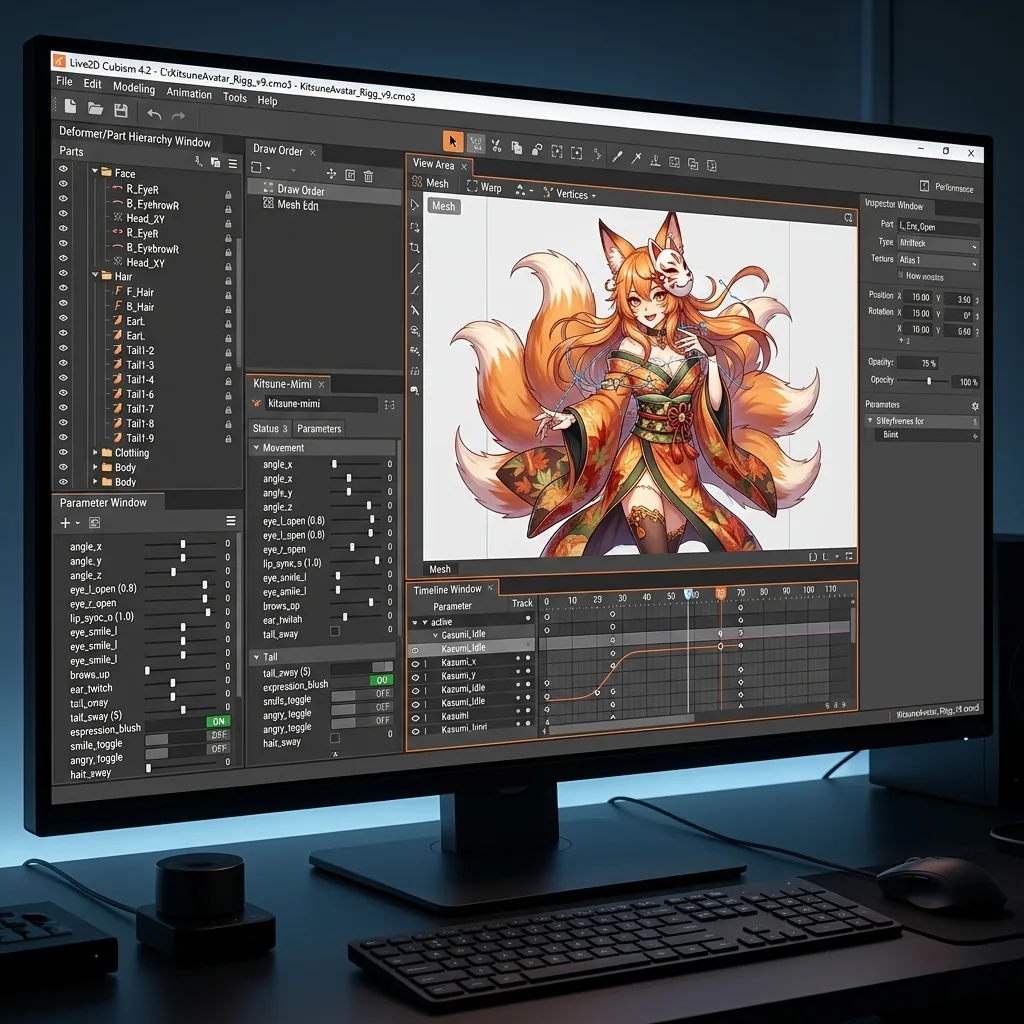Image resolution: width=1024 pixels, height=1024 pixels.
Task: Click the Undo arrow icon
Action: coord(154,115)
